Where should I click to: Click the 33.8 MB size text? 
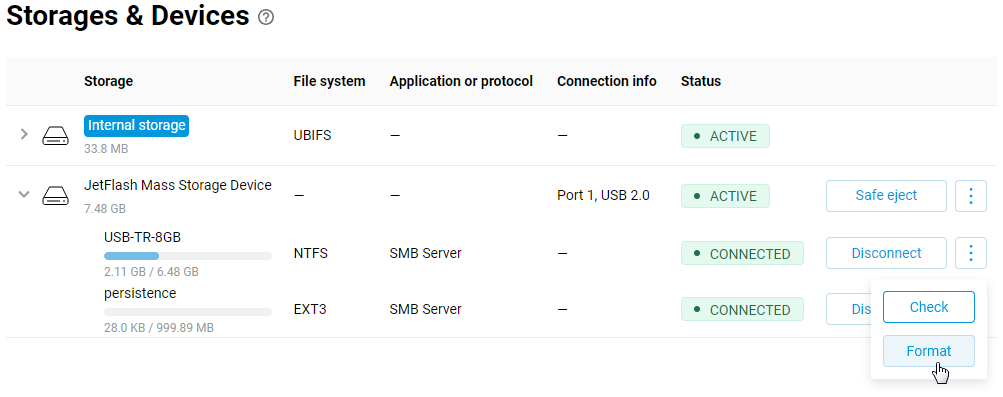(x=106, y=149)
